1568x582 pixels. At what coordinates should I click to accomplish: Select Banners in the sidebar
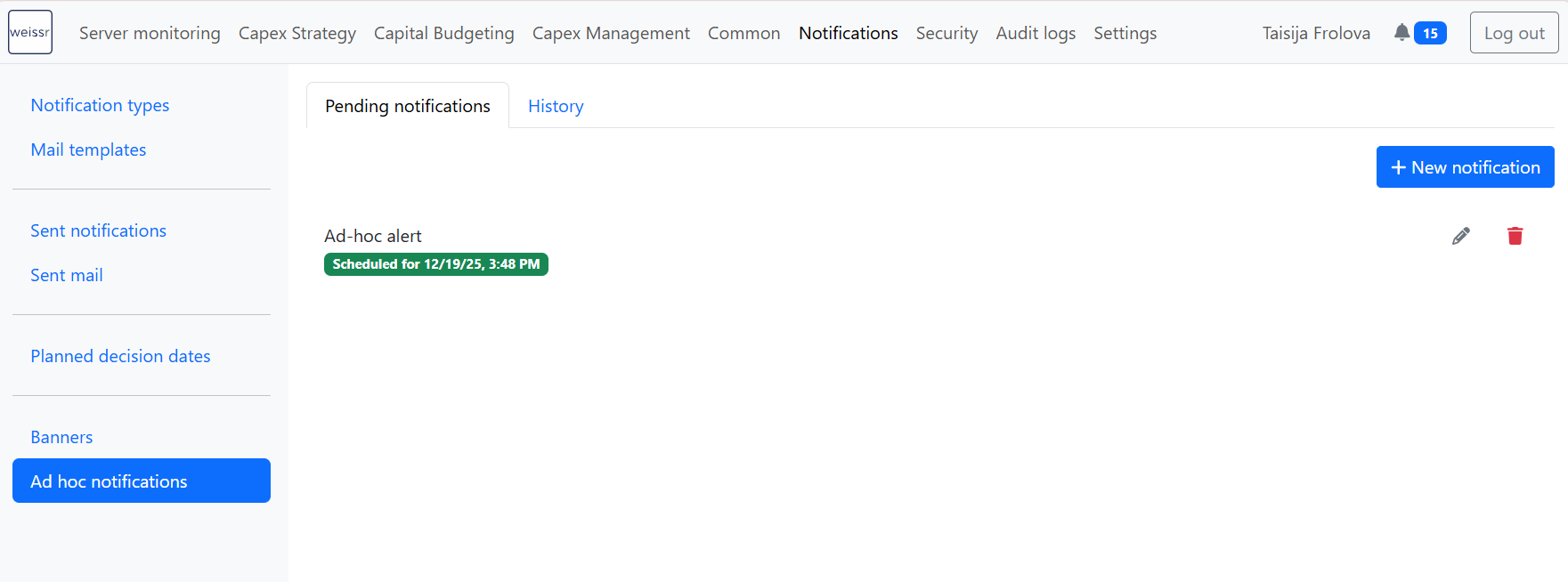(61, 437)
